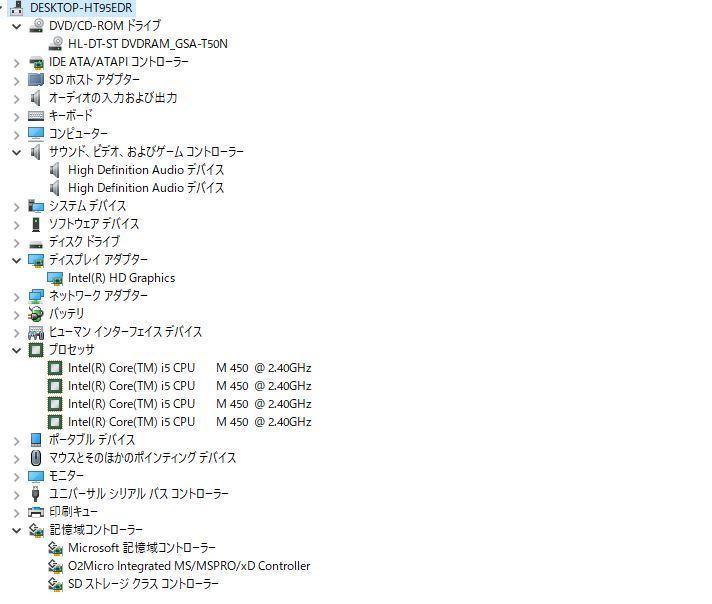The width and height of the screenshot is (712, 604).
Task: Select the ソフトウェア デバイス label
Action: pos(94,224)
